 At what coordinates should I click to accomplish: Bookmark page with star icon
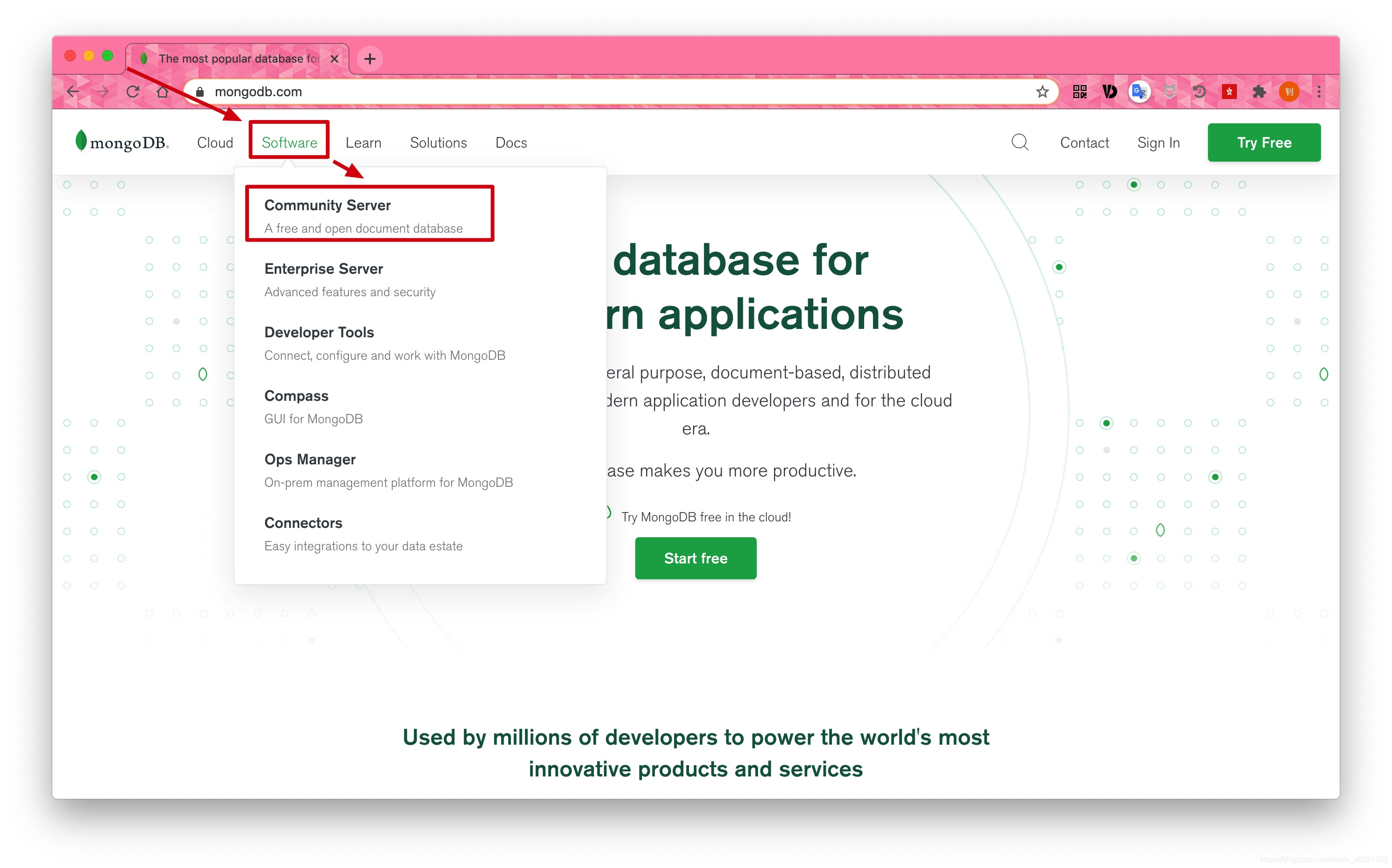1042,92
